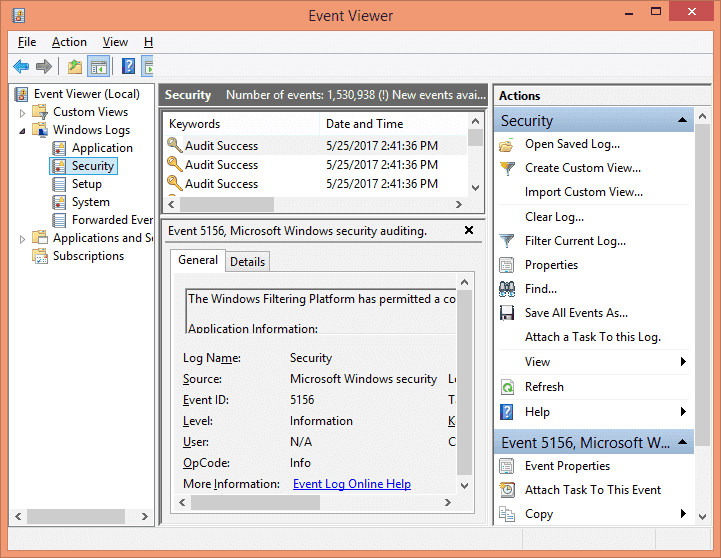
Task: Click the Help icon in the Actions pane
Action: 506,412
